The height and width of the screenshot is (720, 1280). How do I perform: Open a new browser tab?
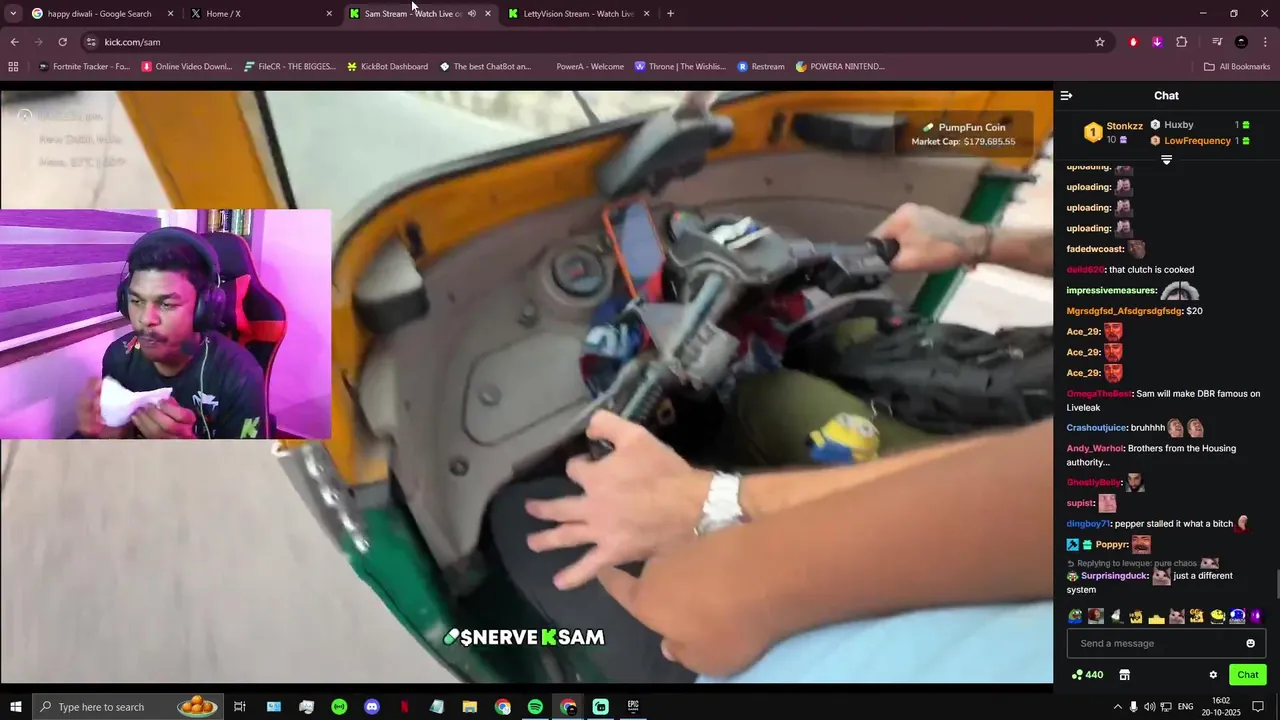(670, 14)
